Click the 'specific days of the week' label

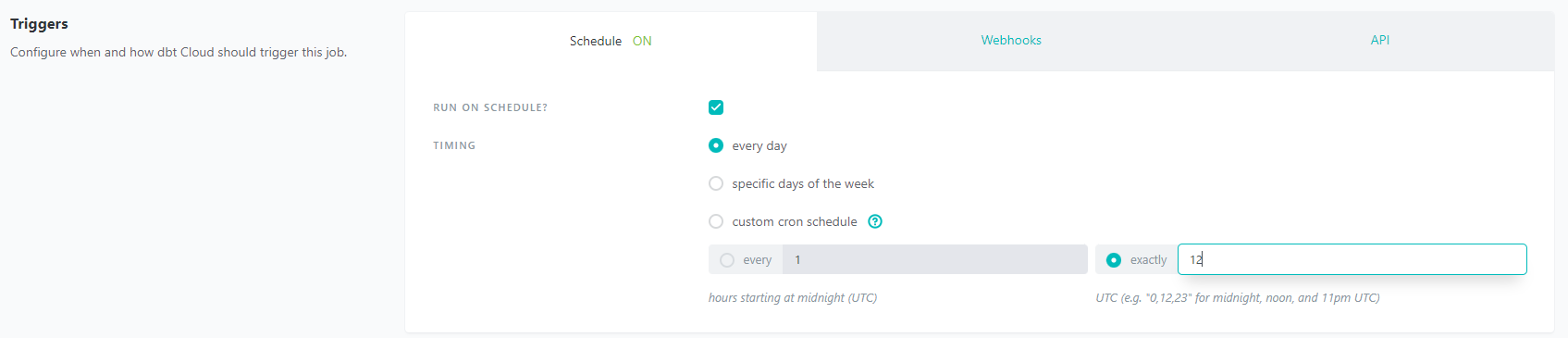pyautogui.click(x=803, y=183)
